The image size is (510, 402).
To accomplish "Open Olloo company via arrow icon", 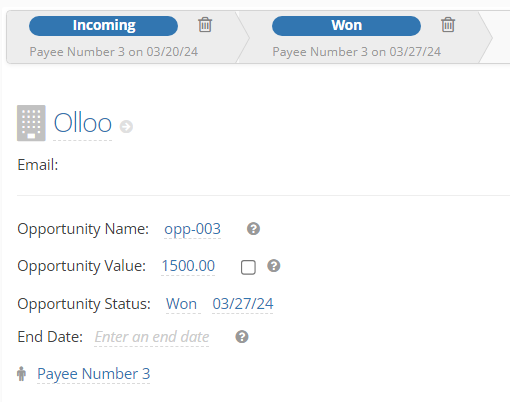I will [126, 127].
